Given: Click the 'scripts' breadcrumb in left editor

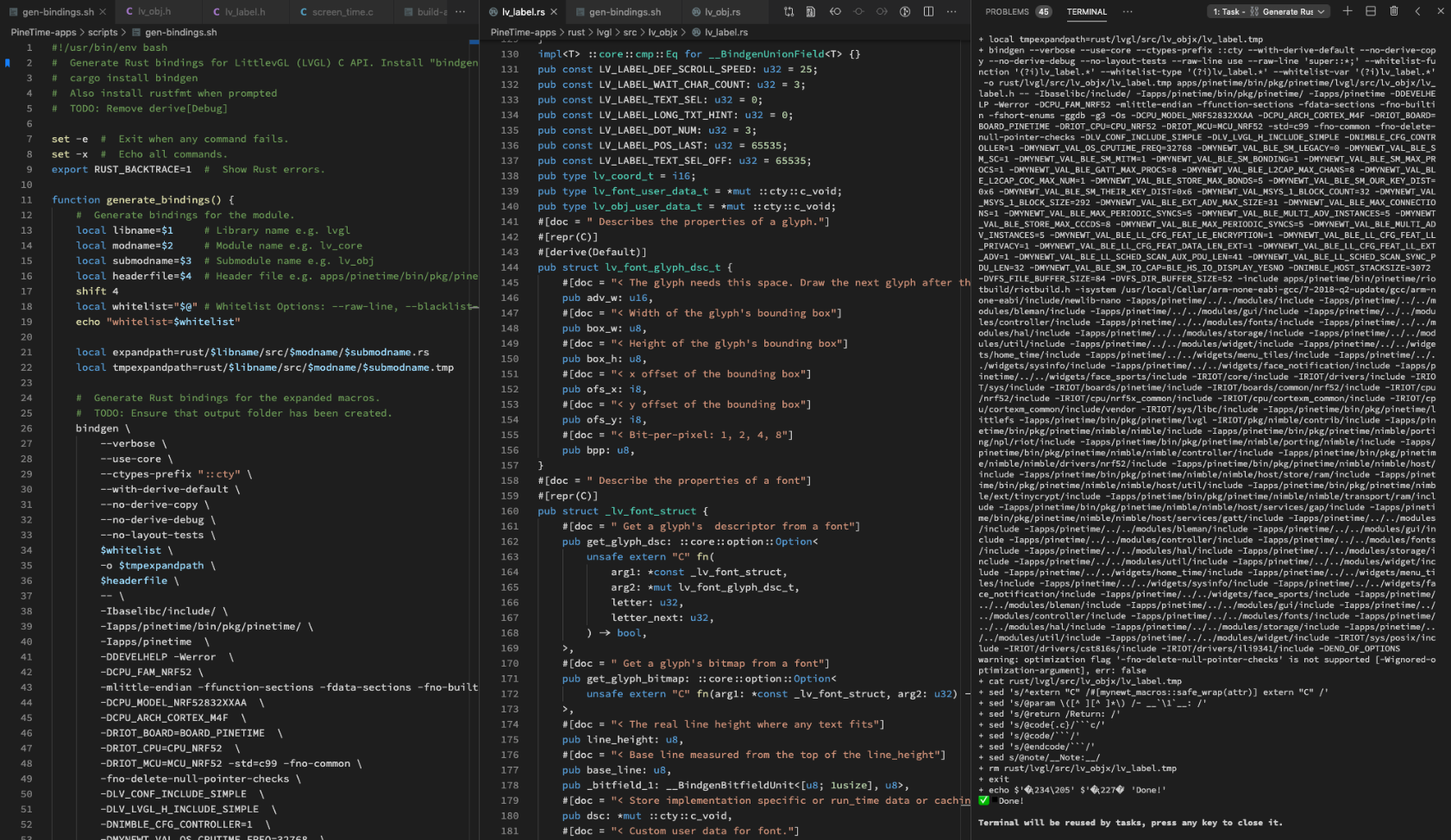Looking at the screenshot, I should point(103,32).
